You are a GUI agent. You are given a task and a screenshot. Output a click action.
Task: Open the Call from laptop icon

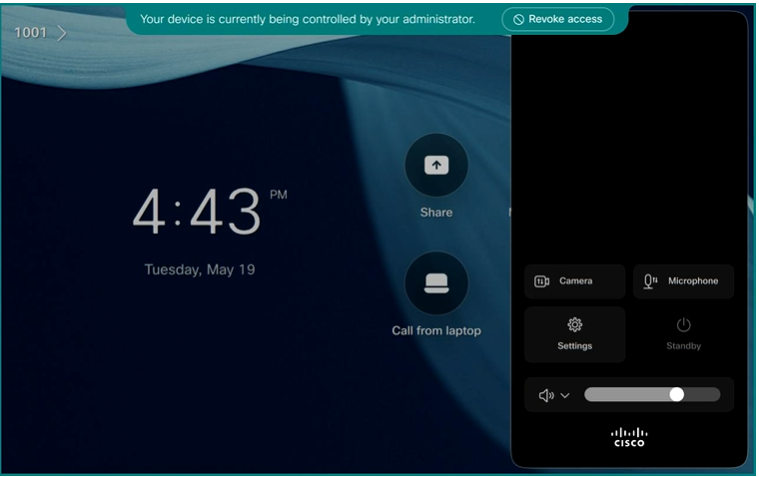coord(436,283)
